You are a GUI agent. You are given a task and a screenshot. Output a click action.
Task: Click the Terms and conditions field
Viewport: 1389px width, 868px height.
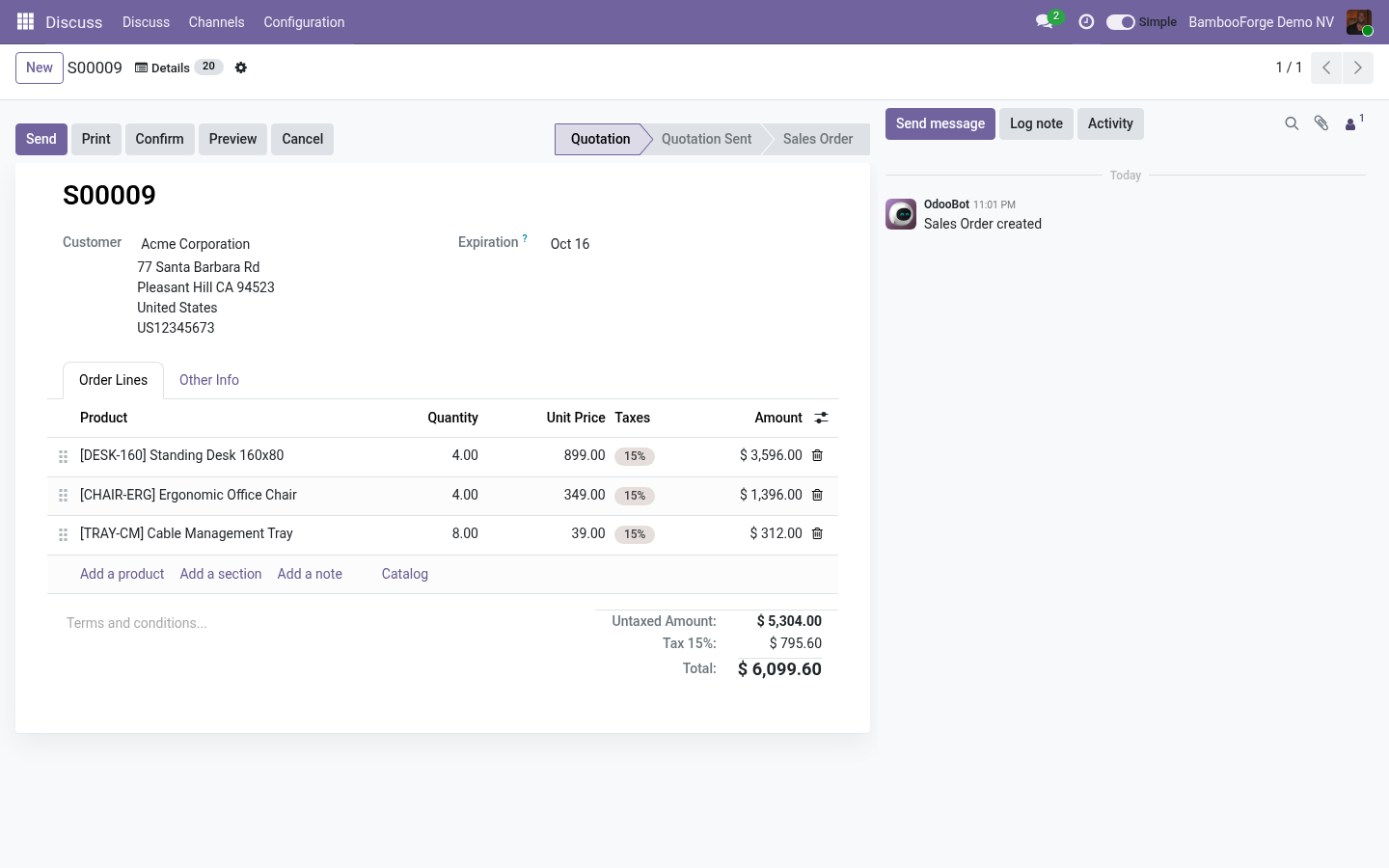coord(323,623)
